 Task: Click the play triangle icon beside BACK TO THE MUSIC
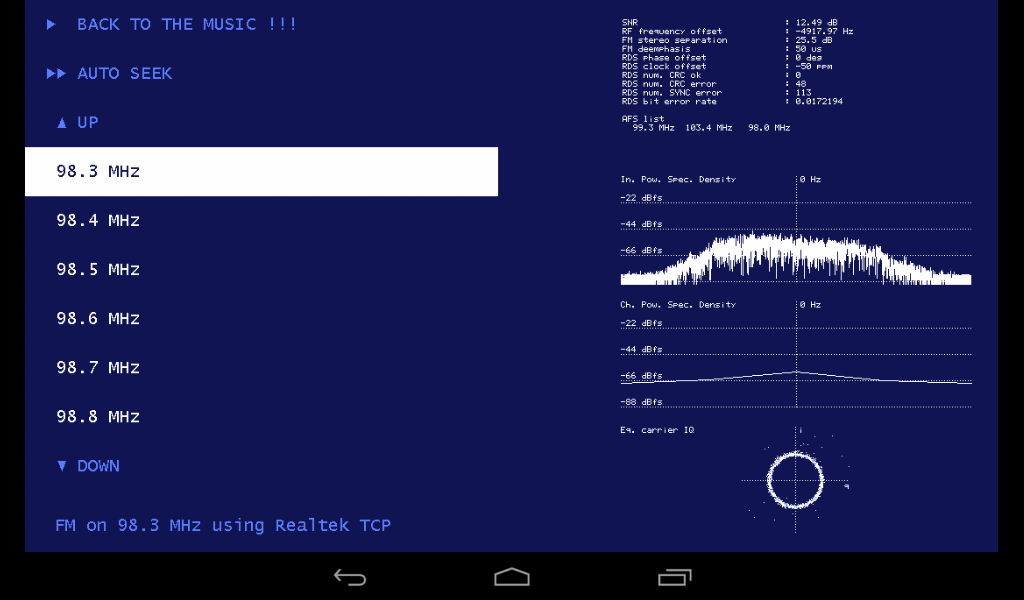[x=51, y=25]
